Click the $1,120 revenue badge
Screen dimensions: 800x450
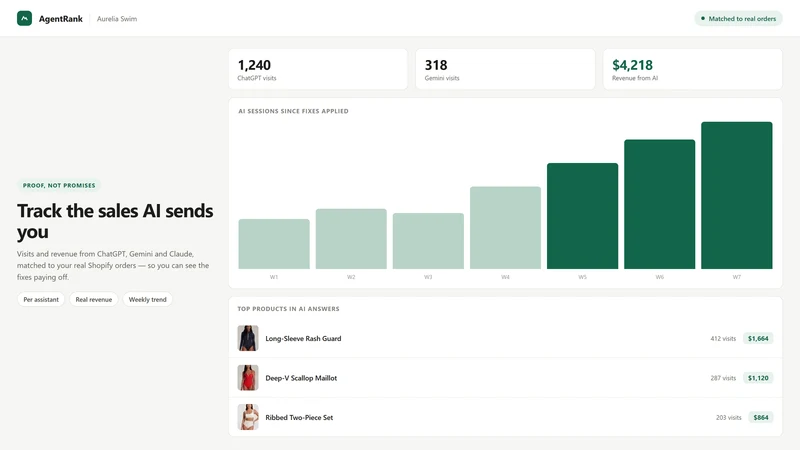coord(758,378)
